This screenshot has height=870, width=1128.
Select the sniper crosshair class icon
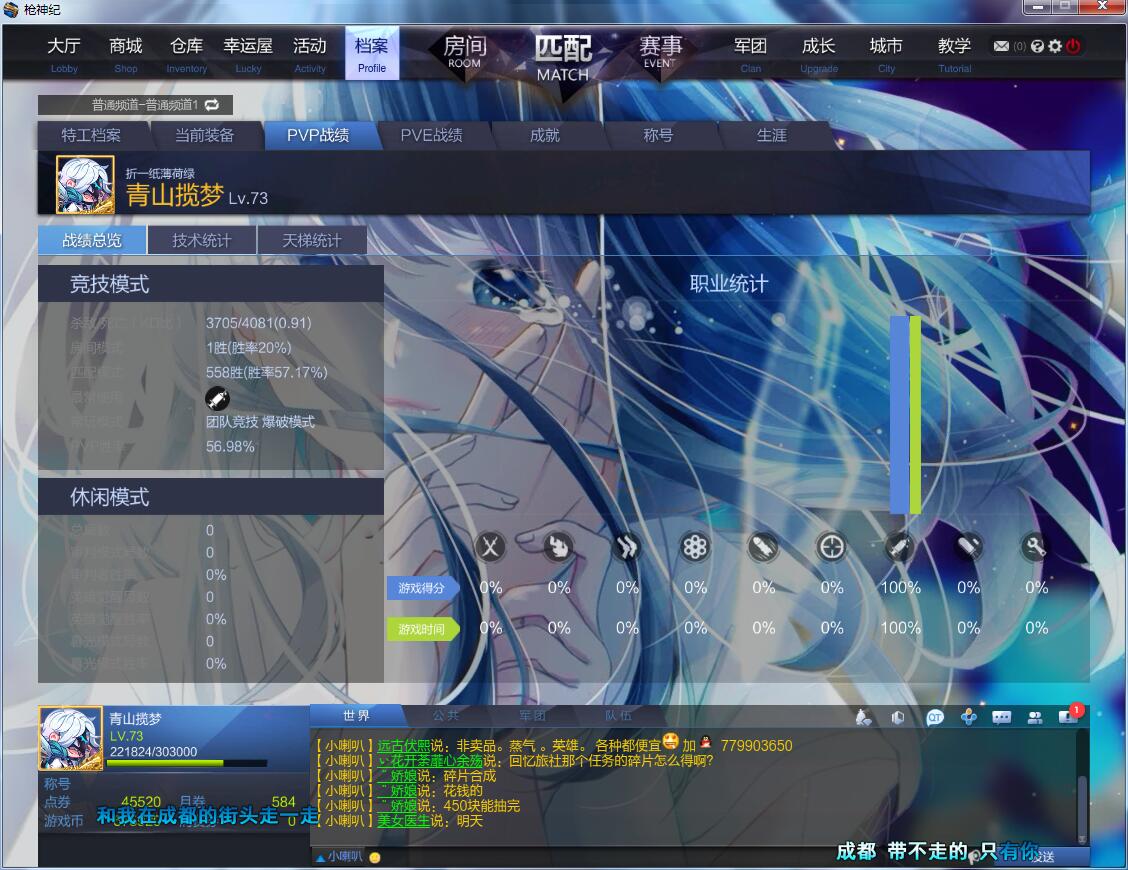click(832, 548)
